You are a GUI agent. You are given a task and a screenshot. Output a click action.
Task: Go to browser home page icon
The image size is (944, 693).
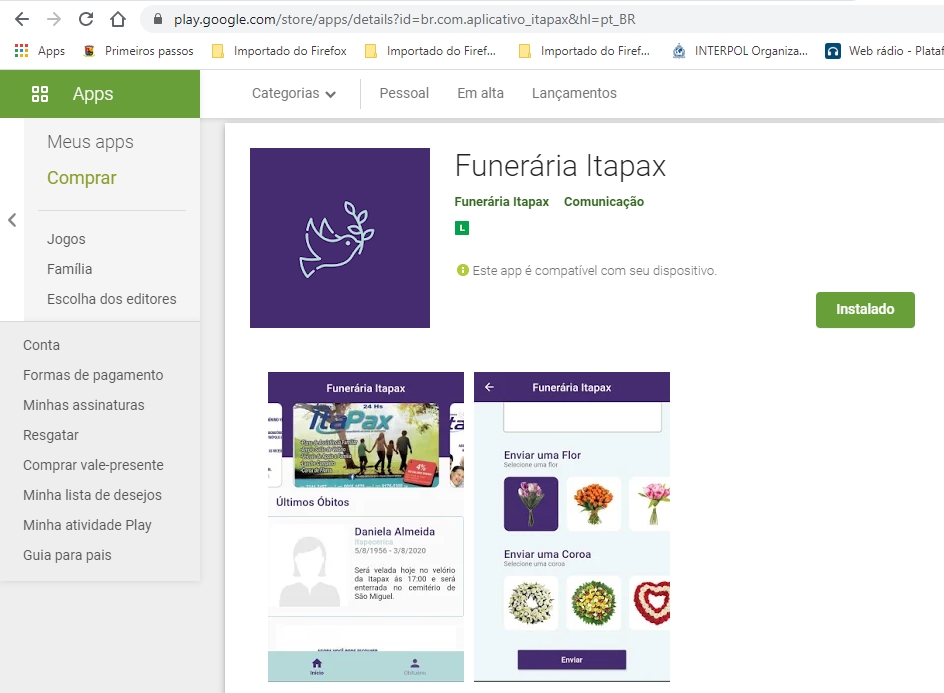tap(118, 19)
